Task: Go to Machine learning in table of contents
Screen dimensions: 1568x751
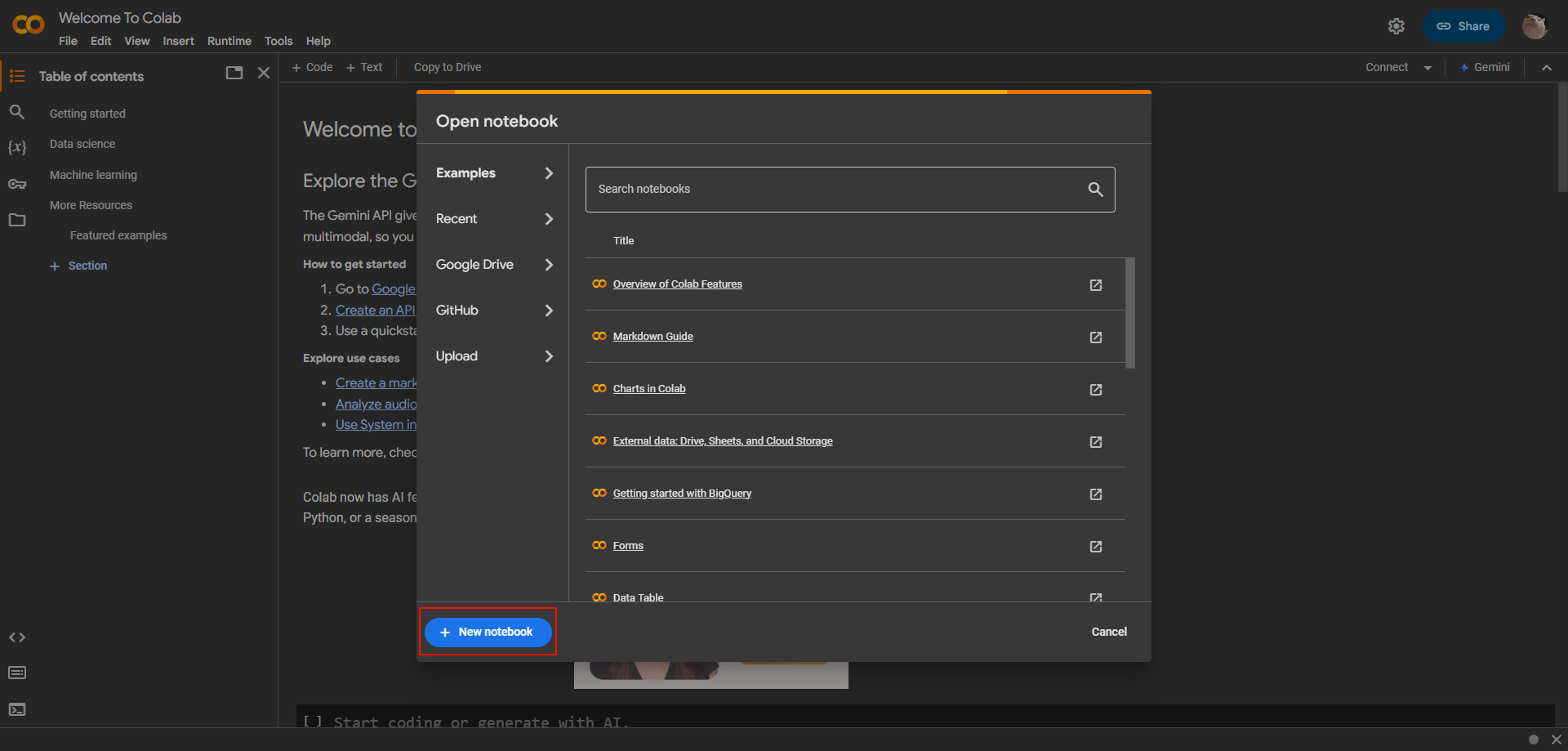Action: coord(93,175)
